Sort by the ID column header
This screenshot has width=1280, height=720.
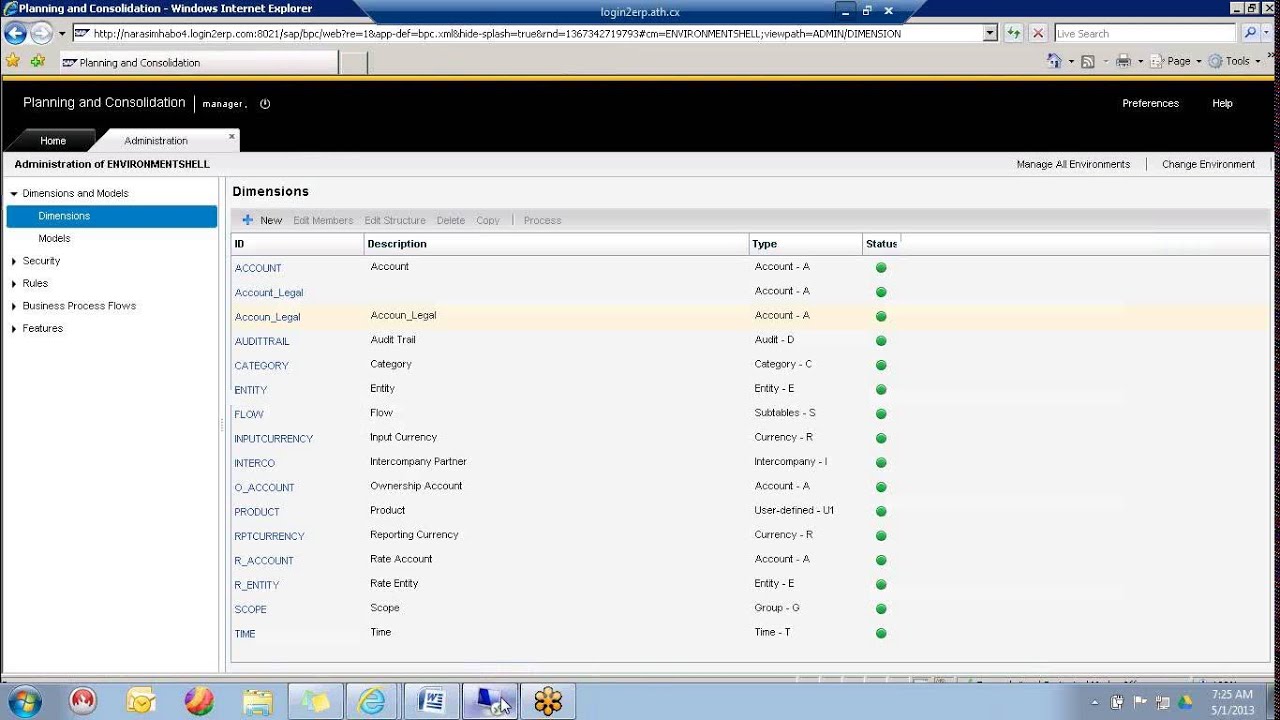tap(297, 244)
